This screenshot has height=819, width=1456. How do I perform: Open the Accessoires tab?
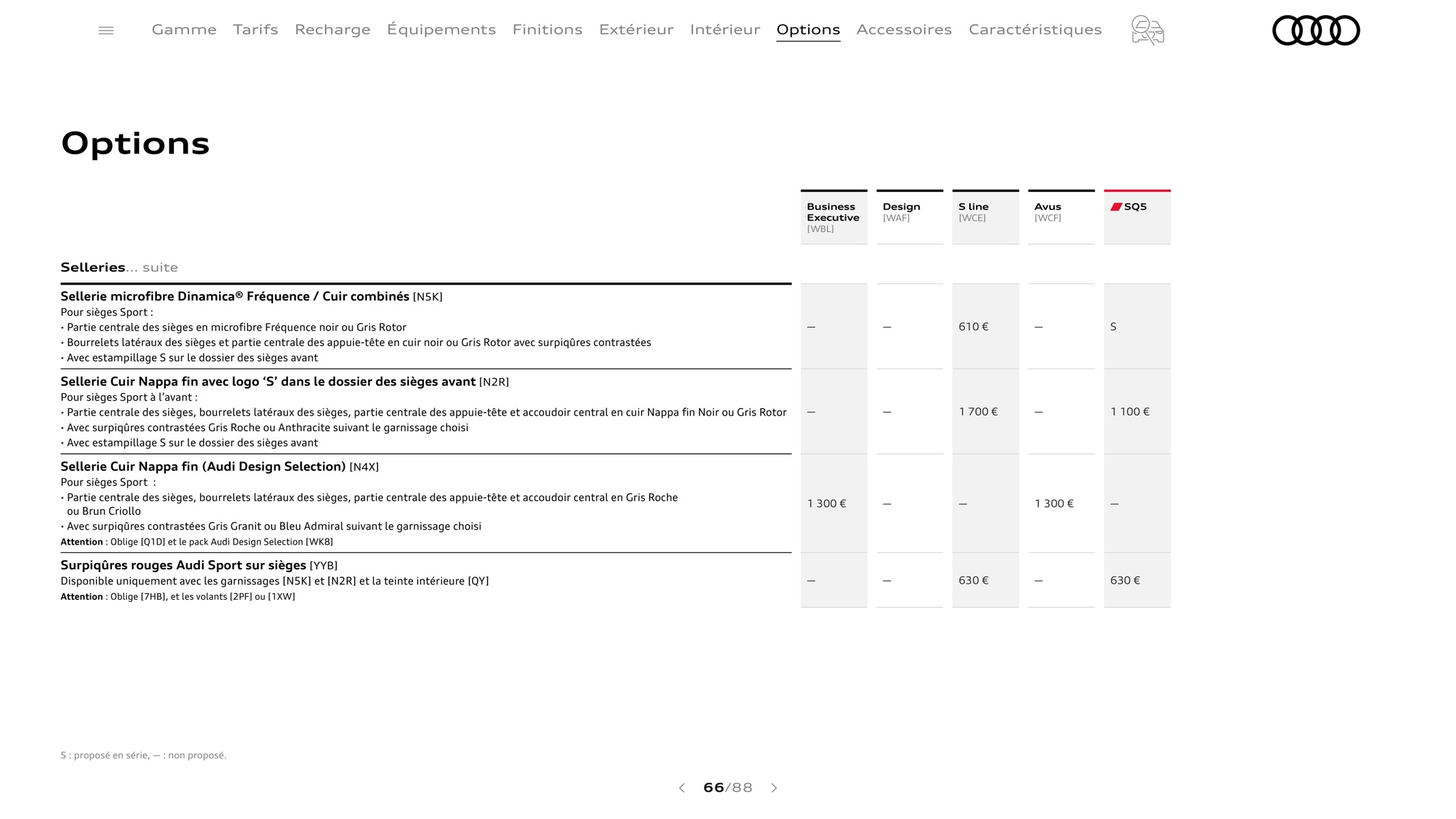904,29
